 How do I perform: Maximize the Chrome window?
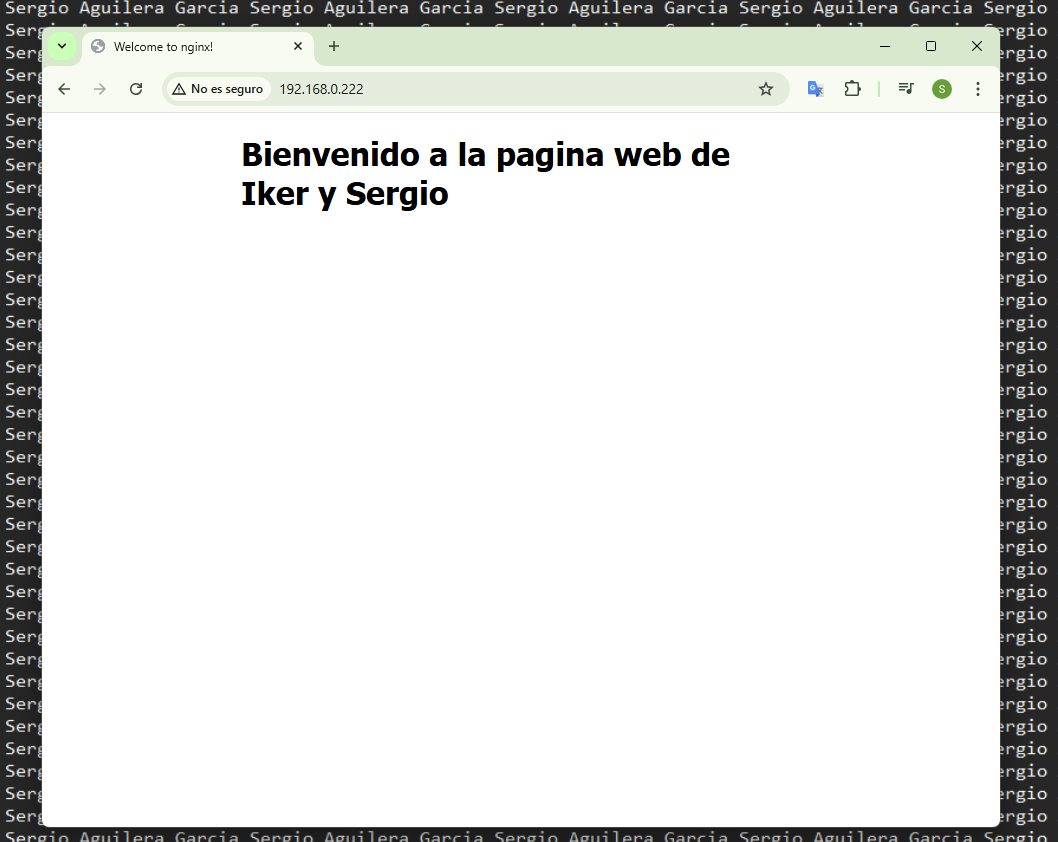tap(931, 46)
